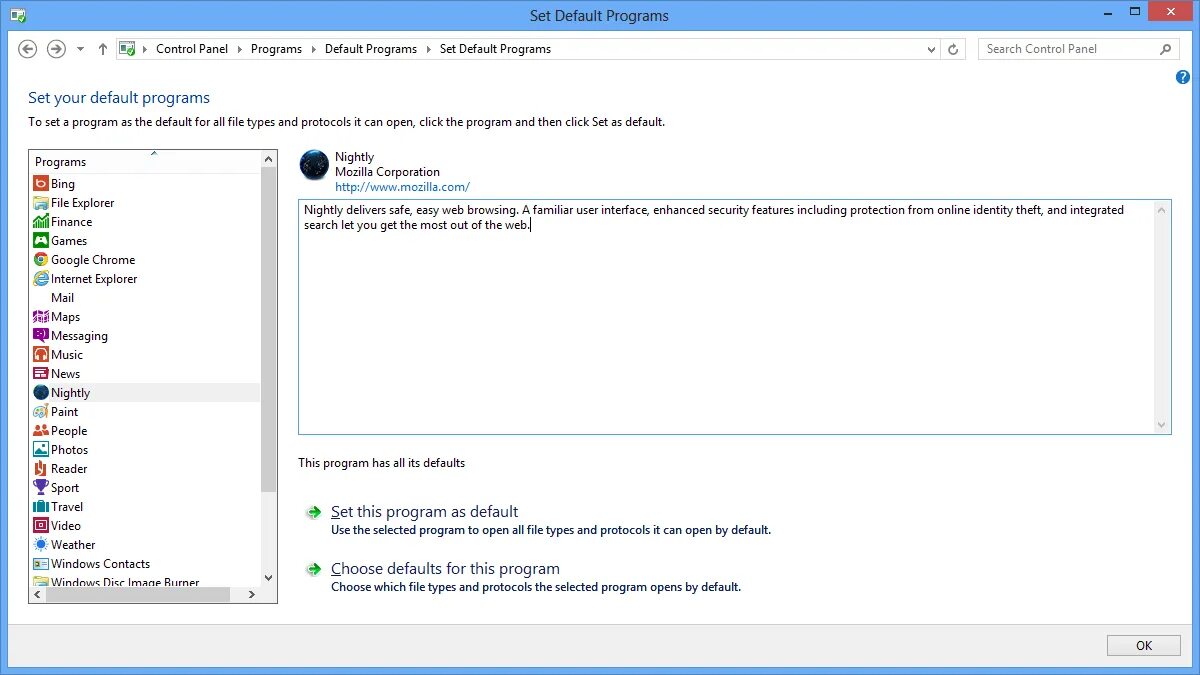Click the description box scroll up arrow
The image size is (1200, 675).
1162,210
